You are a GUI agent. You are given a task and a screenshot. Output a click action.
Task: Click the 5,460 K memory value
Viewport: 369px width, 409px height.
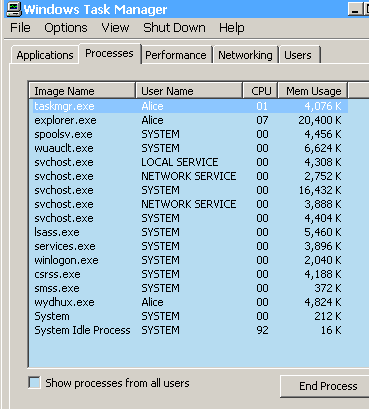coord(323,232)
